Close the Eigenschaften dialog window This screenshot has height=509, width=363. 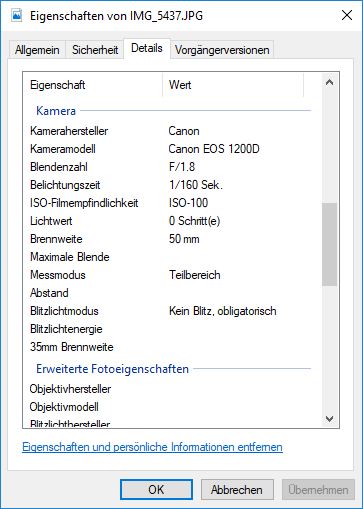click(x=347, y=15)
